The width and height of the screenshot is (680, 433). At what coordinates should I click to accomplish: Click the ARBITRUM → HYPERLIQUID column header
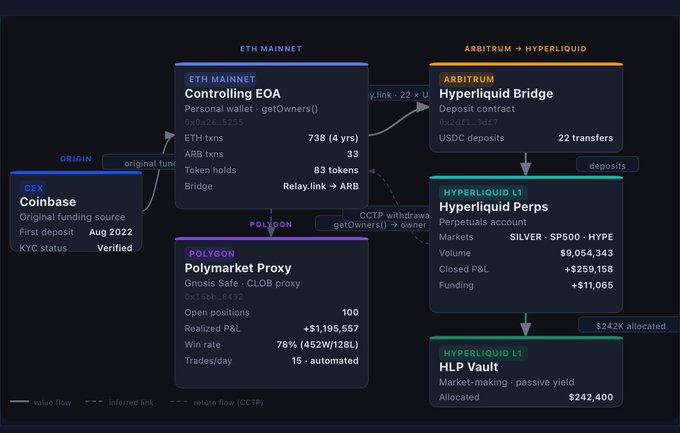525,49
